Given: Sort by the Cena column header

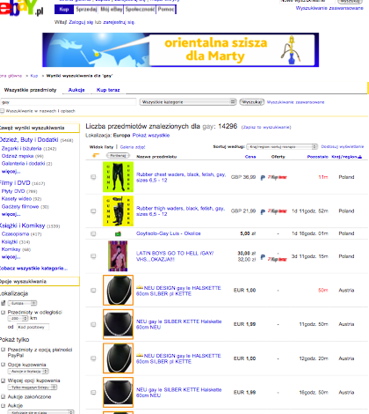Looking at the screenshot, I should click(x=251, y=157).
